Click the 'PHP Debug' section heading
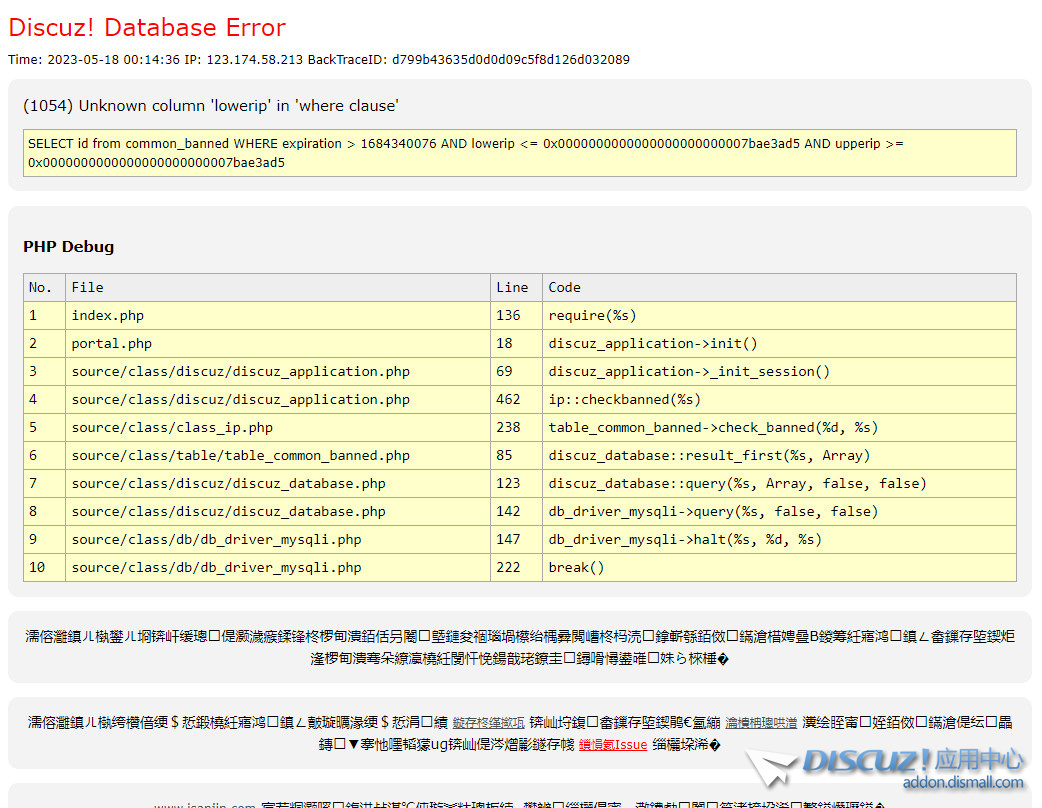 pyautogui.click(x=68, y=247)
